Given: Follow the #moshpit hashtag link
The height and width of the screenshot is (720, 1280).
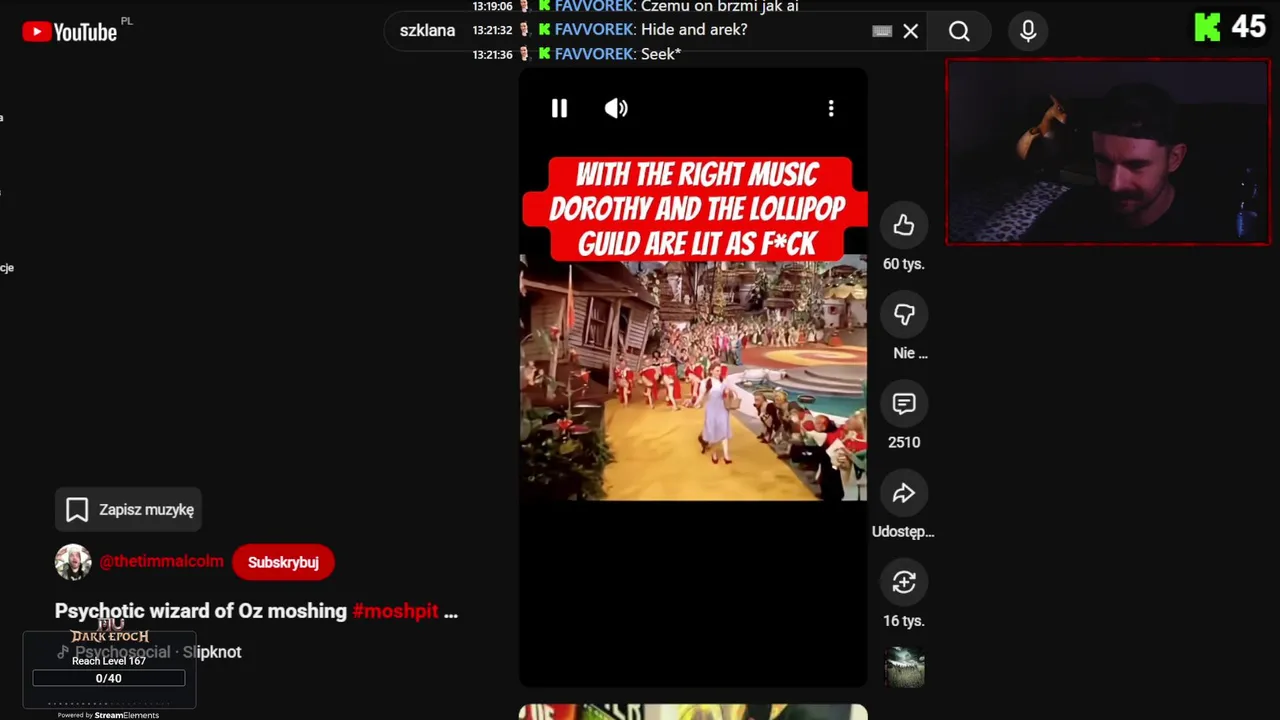Looking at the screenshot, I should tap(395, 611).
